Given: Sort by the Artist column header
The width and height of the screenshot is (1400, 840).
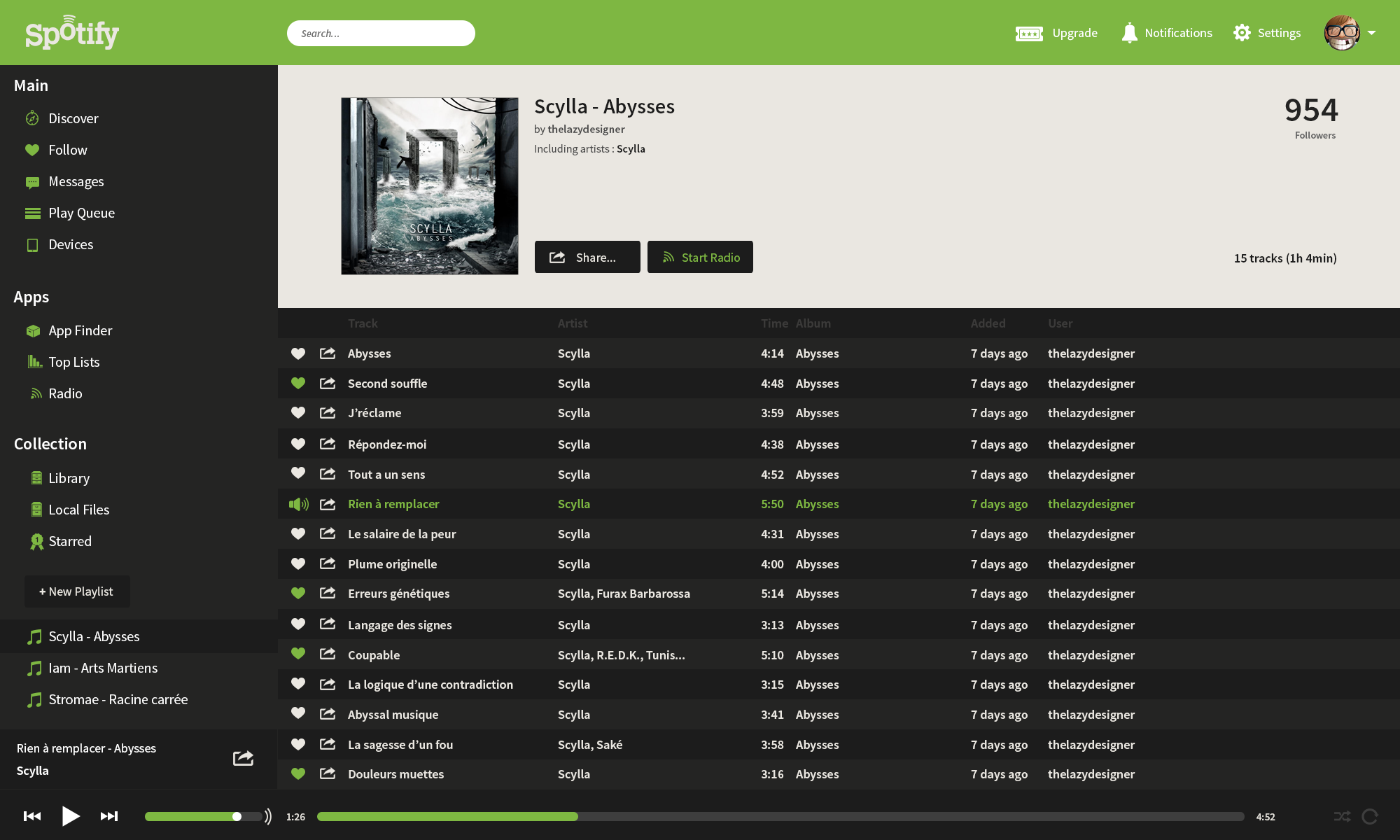Looking at the screenshot, I should [x=573, y=323].
